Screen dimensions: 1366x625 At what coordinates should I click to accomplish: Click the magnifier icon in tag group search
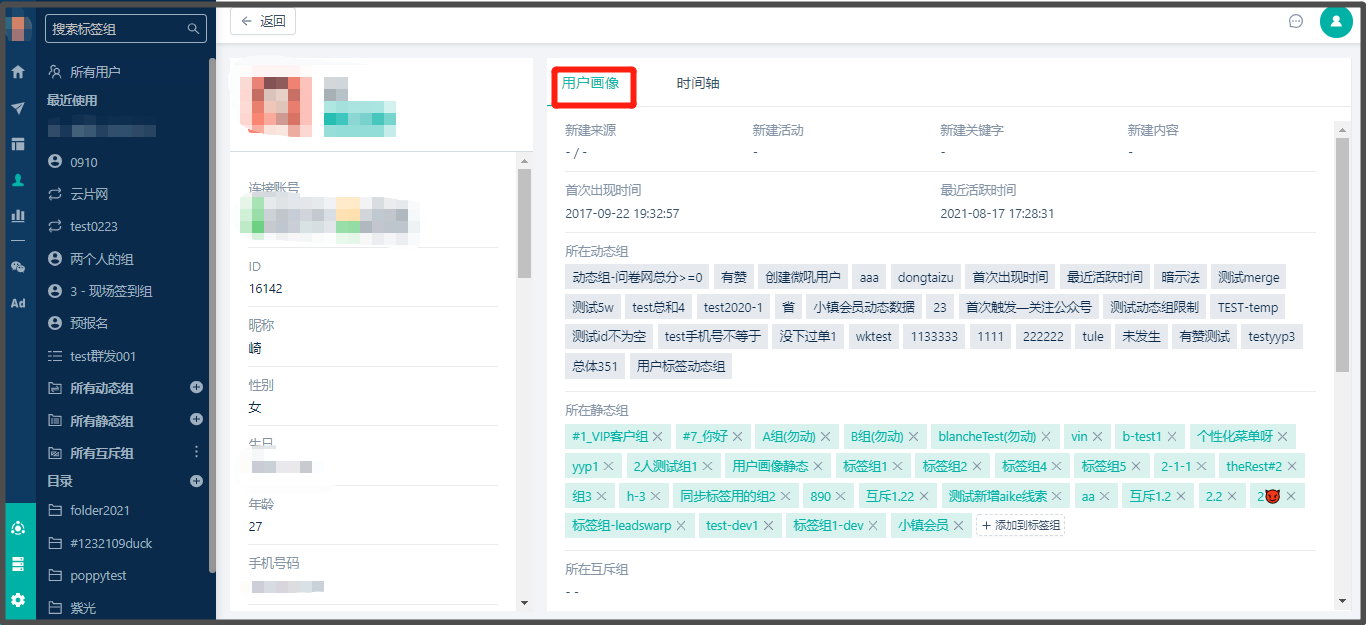pos(194,29)
